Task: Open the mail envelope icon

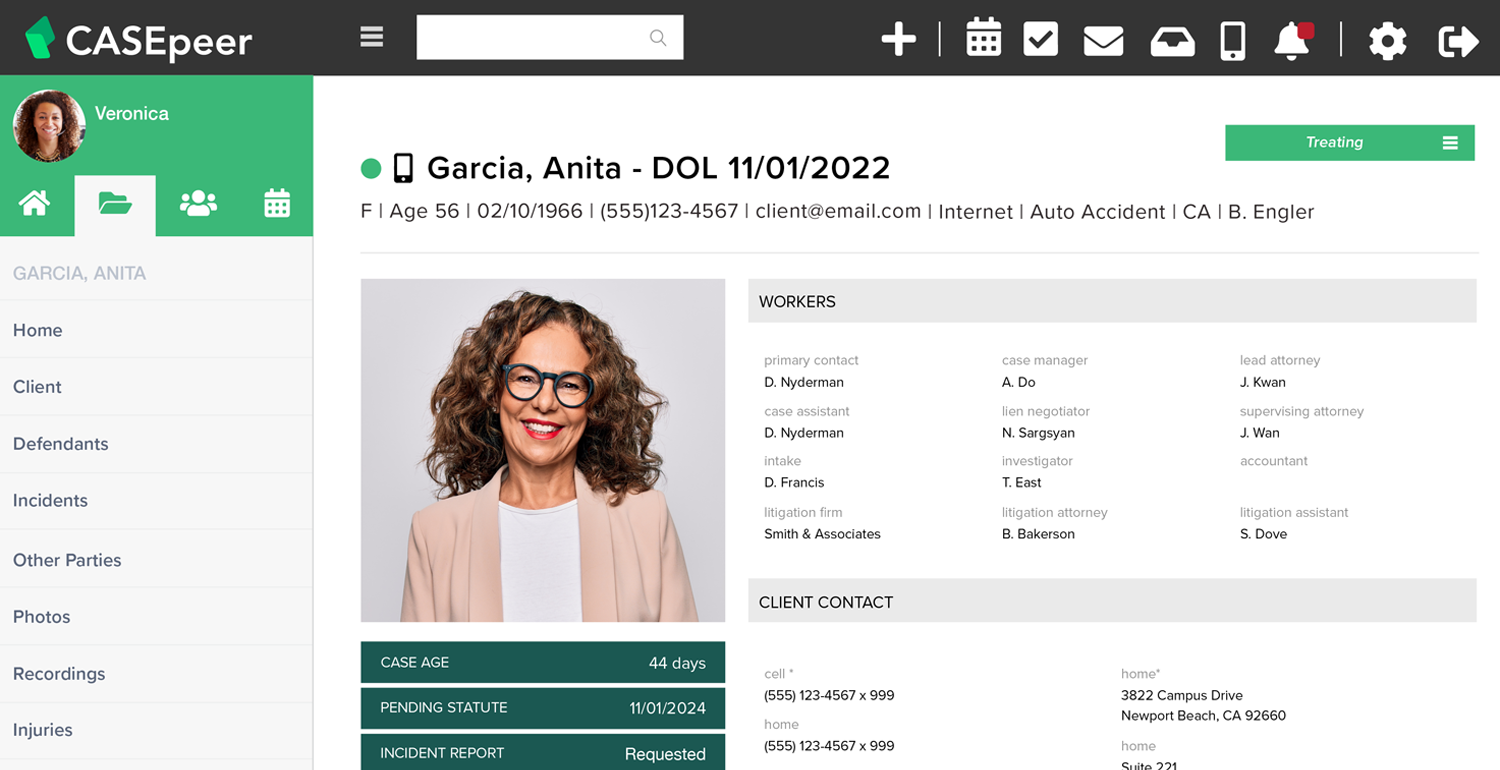Action: click(x=1102, y=40)
